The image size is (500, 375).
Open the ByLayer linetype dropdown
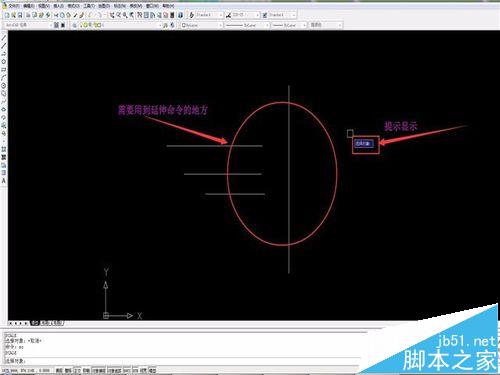coord(247,25)
